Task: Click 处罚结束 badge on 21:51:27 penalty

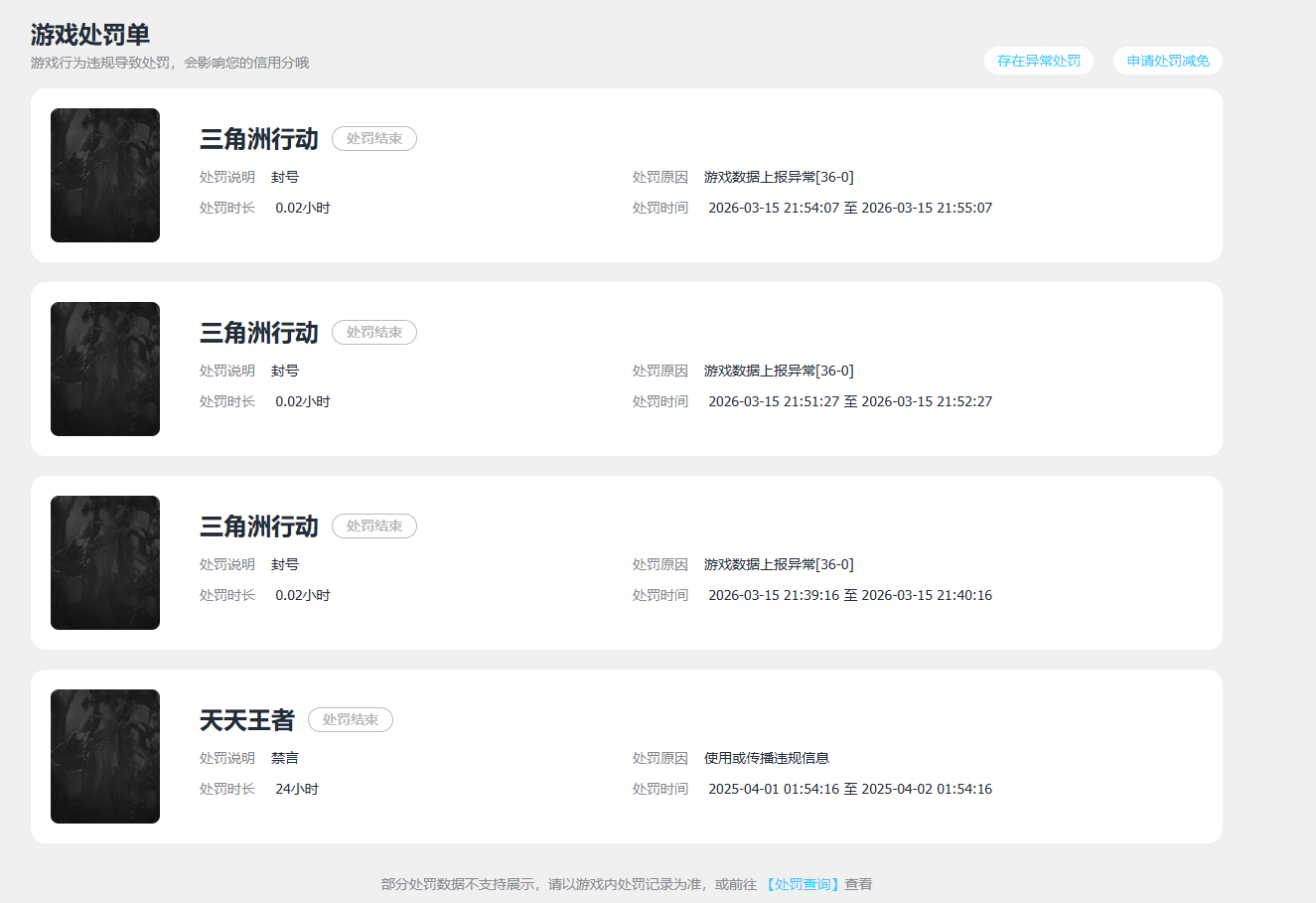Action: (374, 333)
